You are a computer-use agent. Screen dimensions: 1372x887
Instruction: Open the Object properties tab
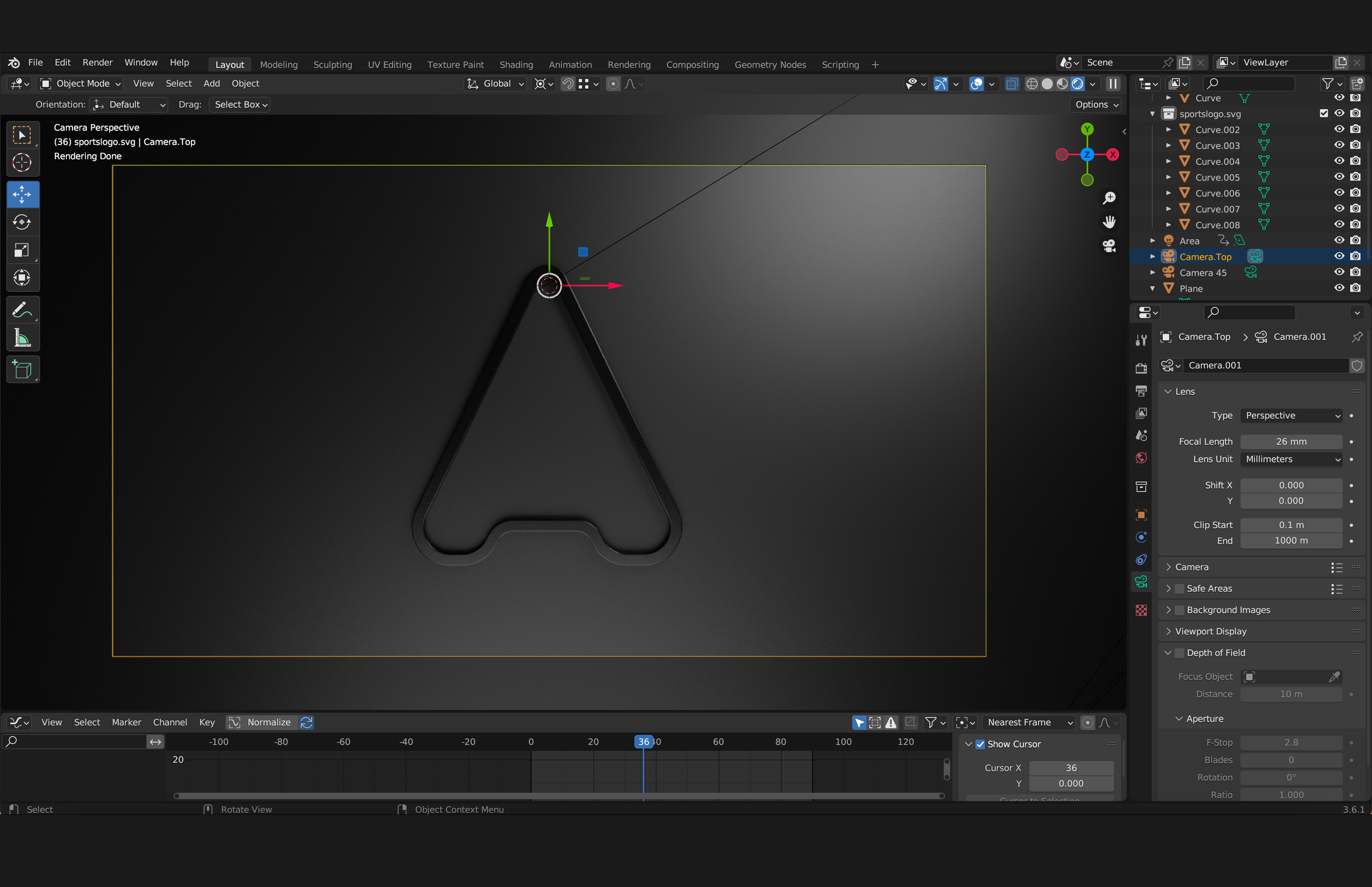1141,515
